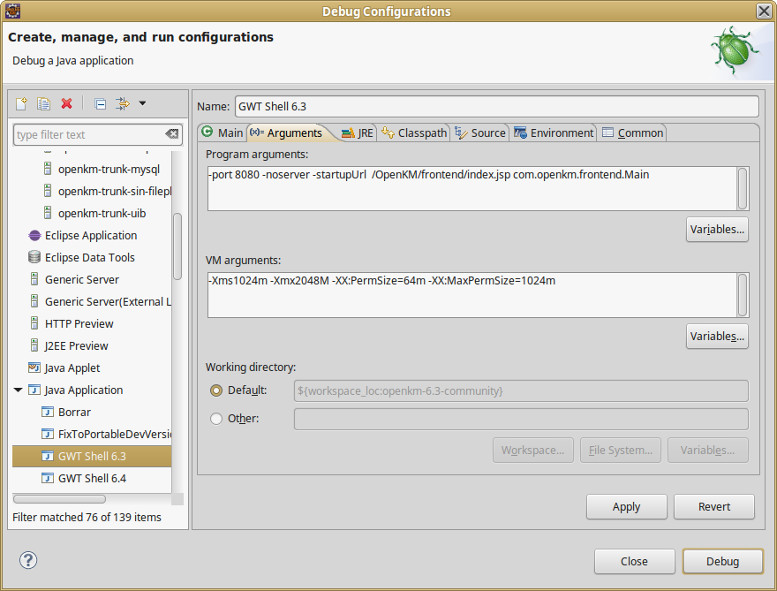
Task: Select openkm-trunk-mysql server icon
Action: coord(48,169)
